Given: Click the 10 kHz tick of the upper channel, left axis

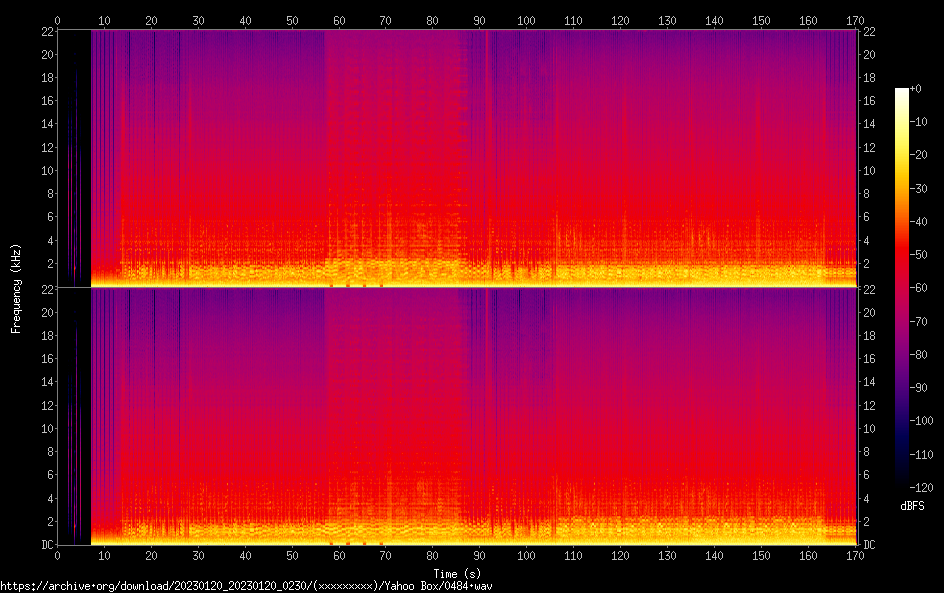Looking at the screenshot, I should click(45, 170).
